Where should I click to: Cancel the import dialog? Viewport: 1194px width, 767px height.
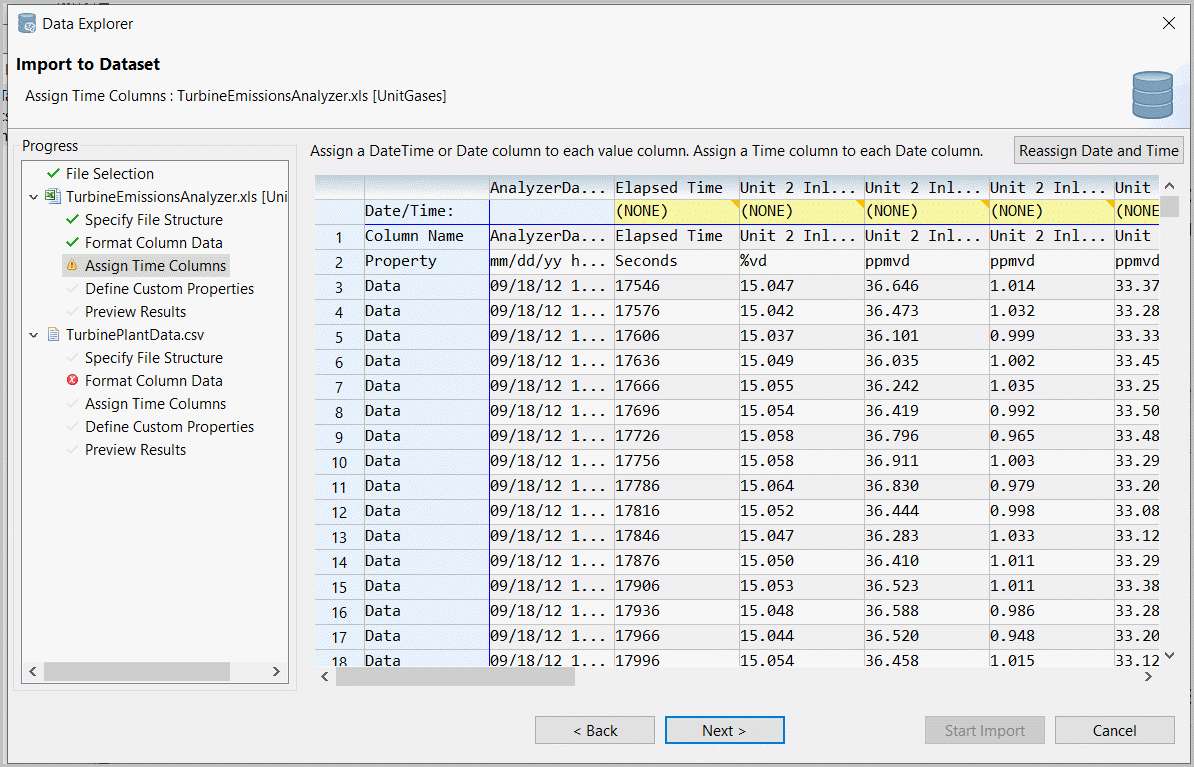pos(1114,731)
